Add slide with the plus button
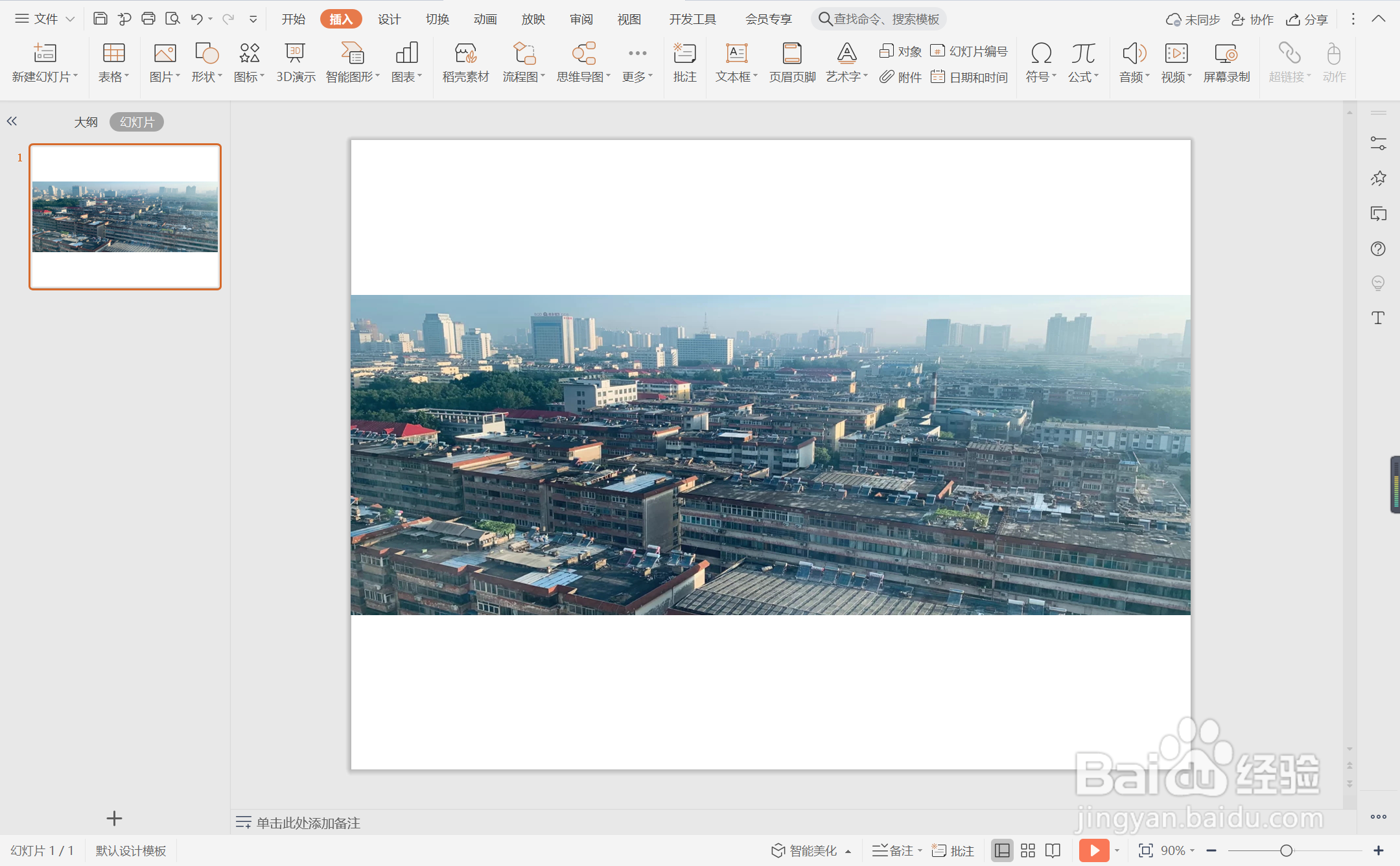The height and width of the screenshot is (866, 1400). [114, 819]
